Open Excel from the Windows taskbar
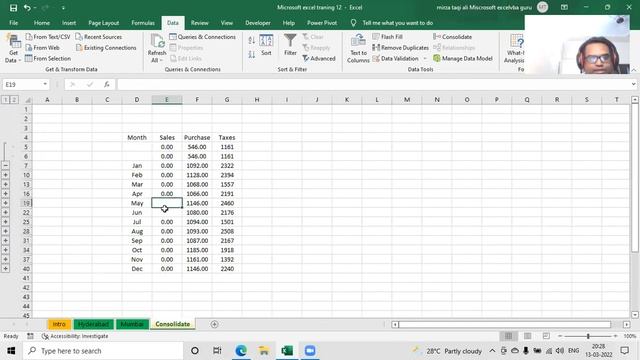The image size is (640, 360). pyautogui.click(x=287, y=351)
